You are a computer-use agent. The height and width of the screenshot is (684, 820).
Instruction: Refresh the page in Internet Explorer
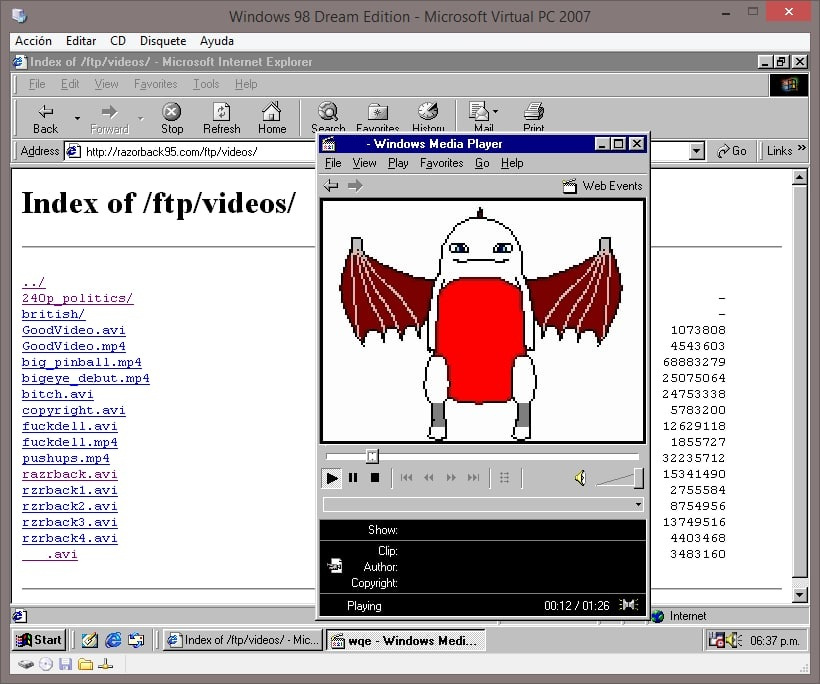(222, 119)
